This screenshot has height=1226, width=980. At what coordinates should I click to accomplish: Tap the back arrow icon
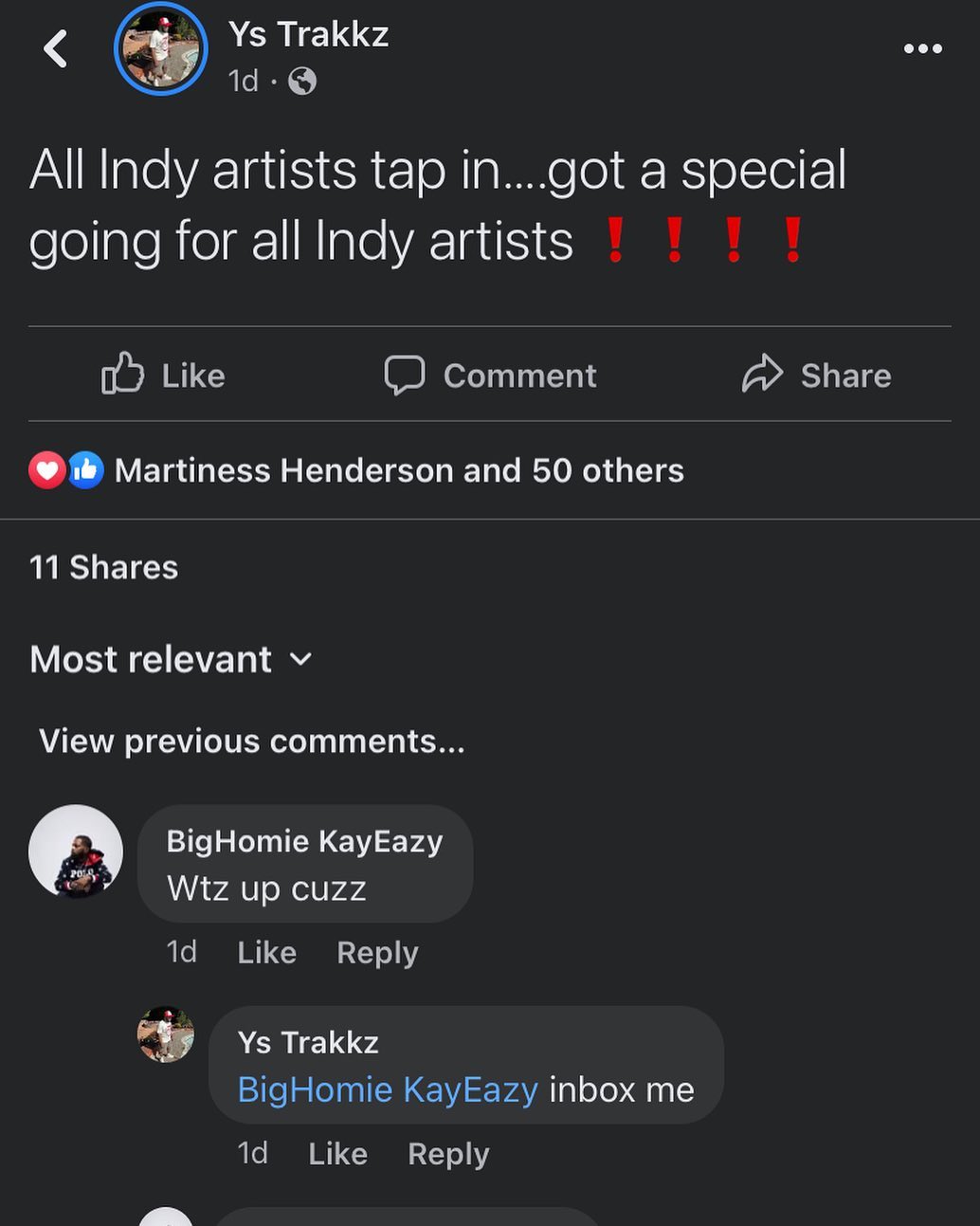coord(56,48)
